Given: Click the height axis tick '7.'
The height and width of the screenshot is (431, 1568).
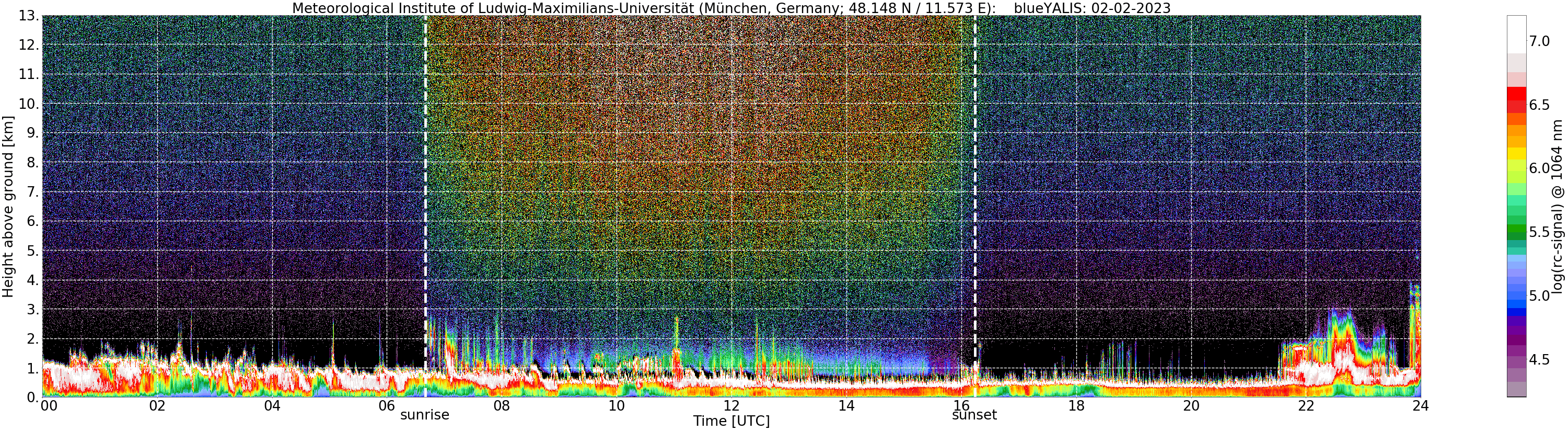Looking at the screenshot, I should 33,192.
